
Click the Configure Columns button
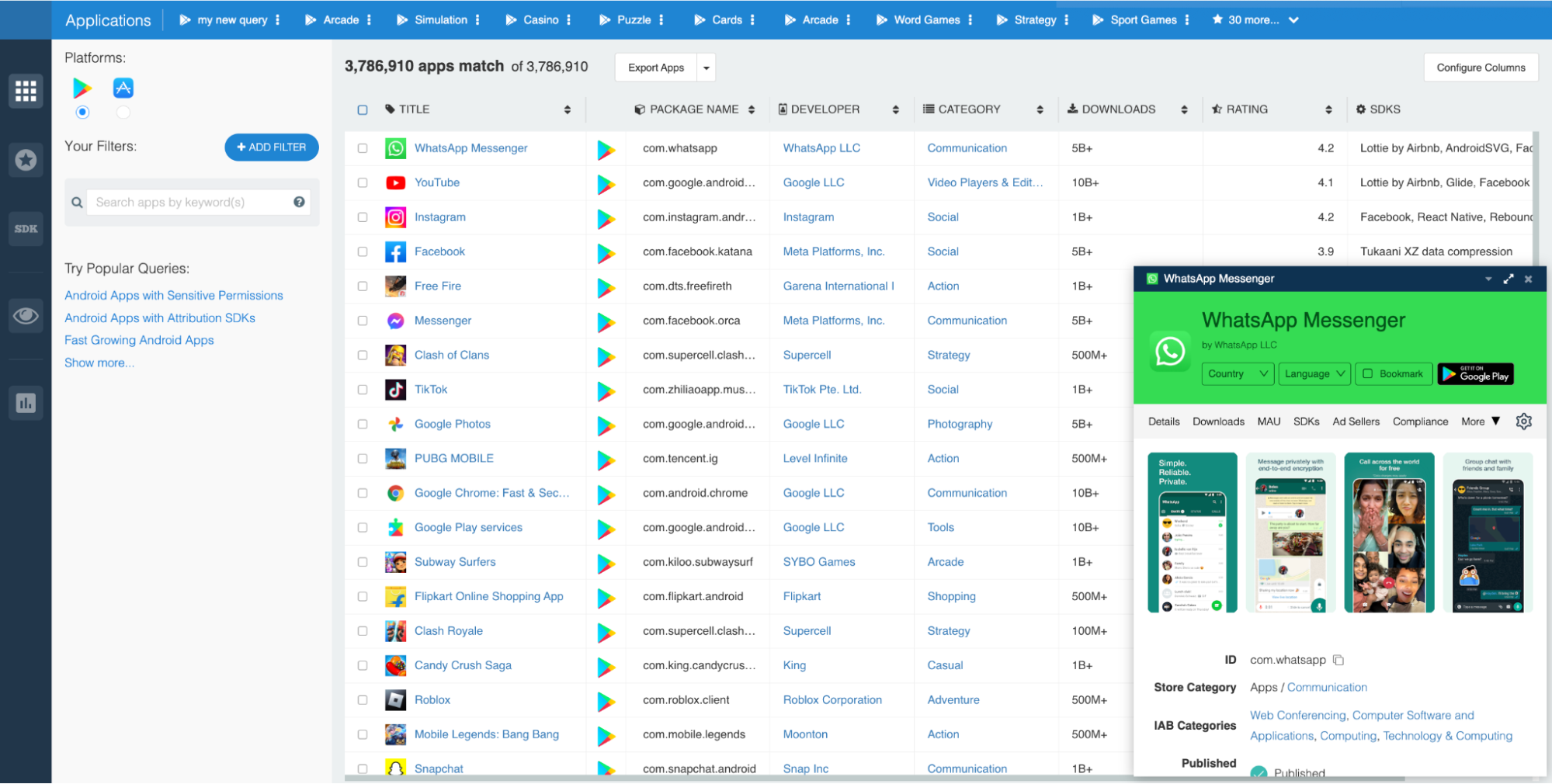(x=1481, y=68)
